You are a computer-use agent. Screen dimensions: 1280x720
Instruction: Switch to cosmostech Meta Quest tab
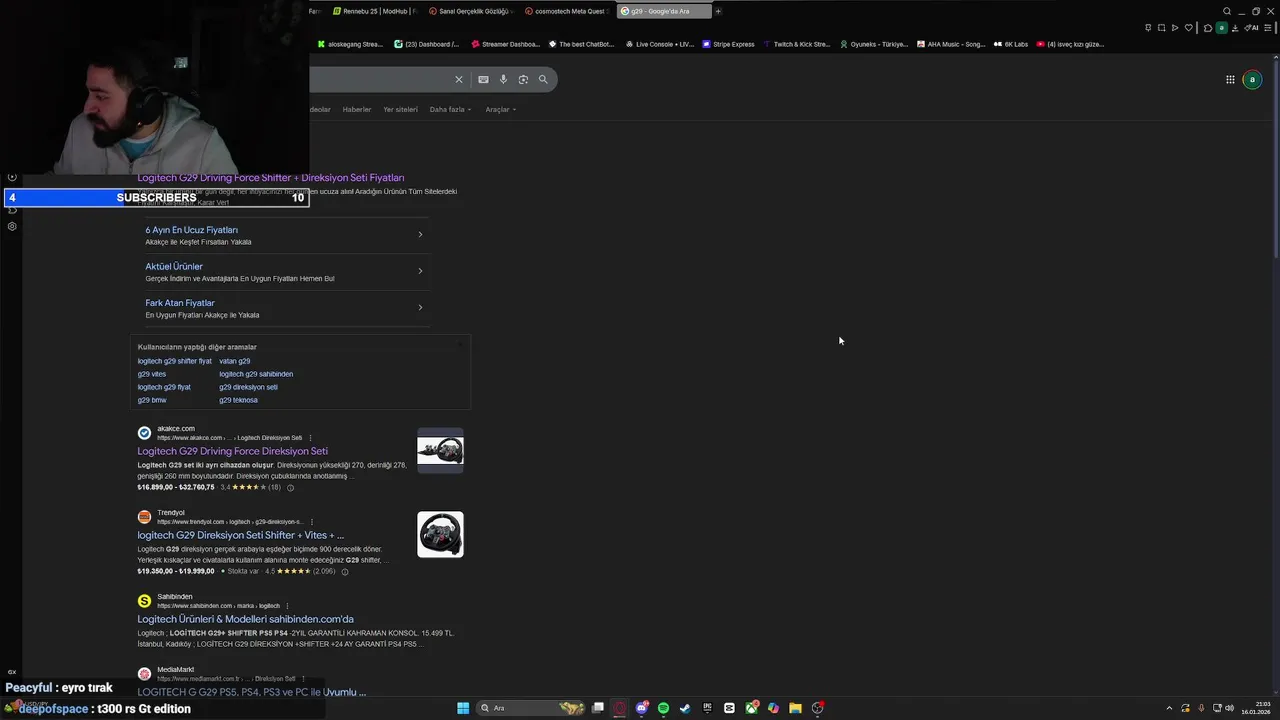(x=566, y=11)
